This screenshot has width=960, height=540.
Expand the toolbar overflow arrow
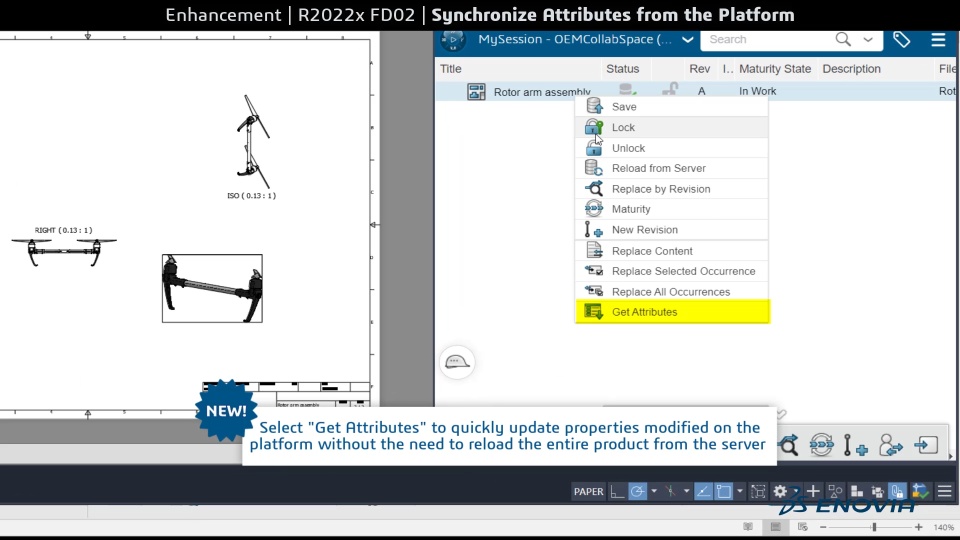click(950, 456)
